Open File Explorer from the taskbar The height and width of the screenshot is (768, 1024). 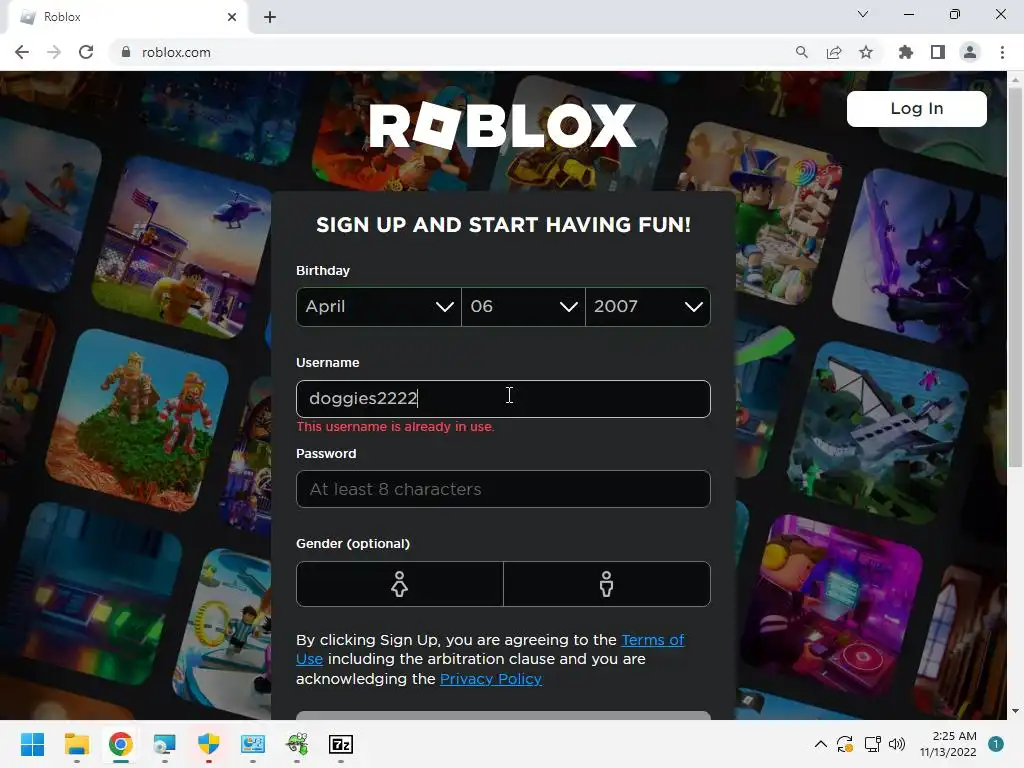[76, 744]
